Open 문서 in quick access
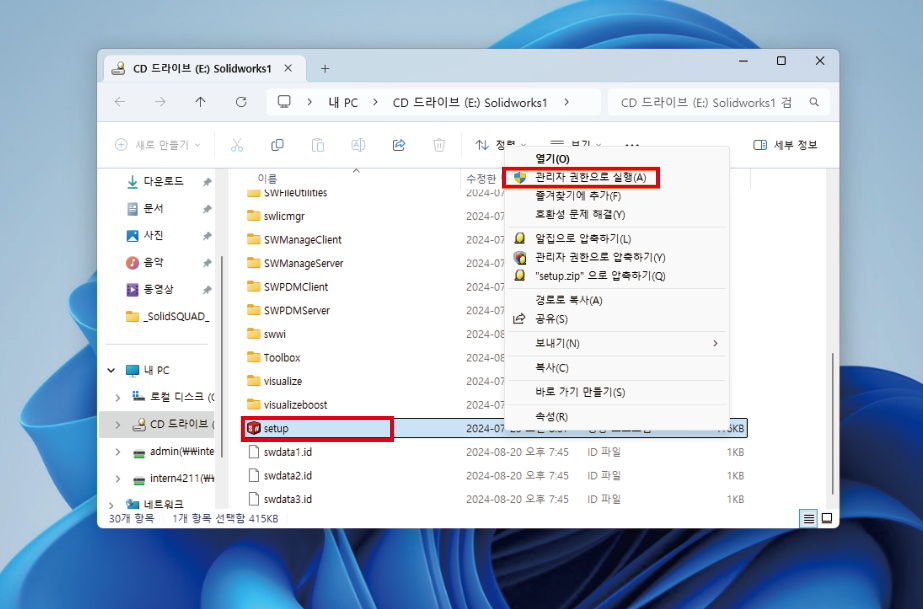923x609 pixels. (154, 208)
